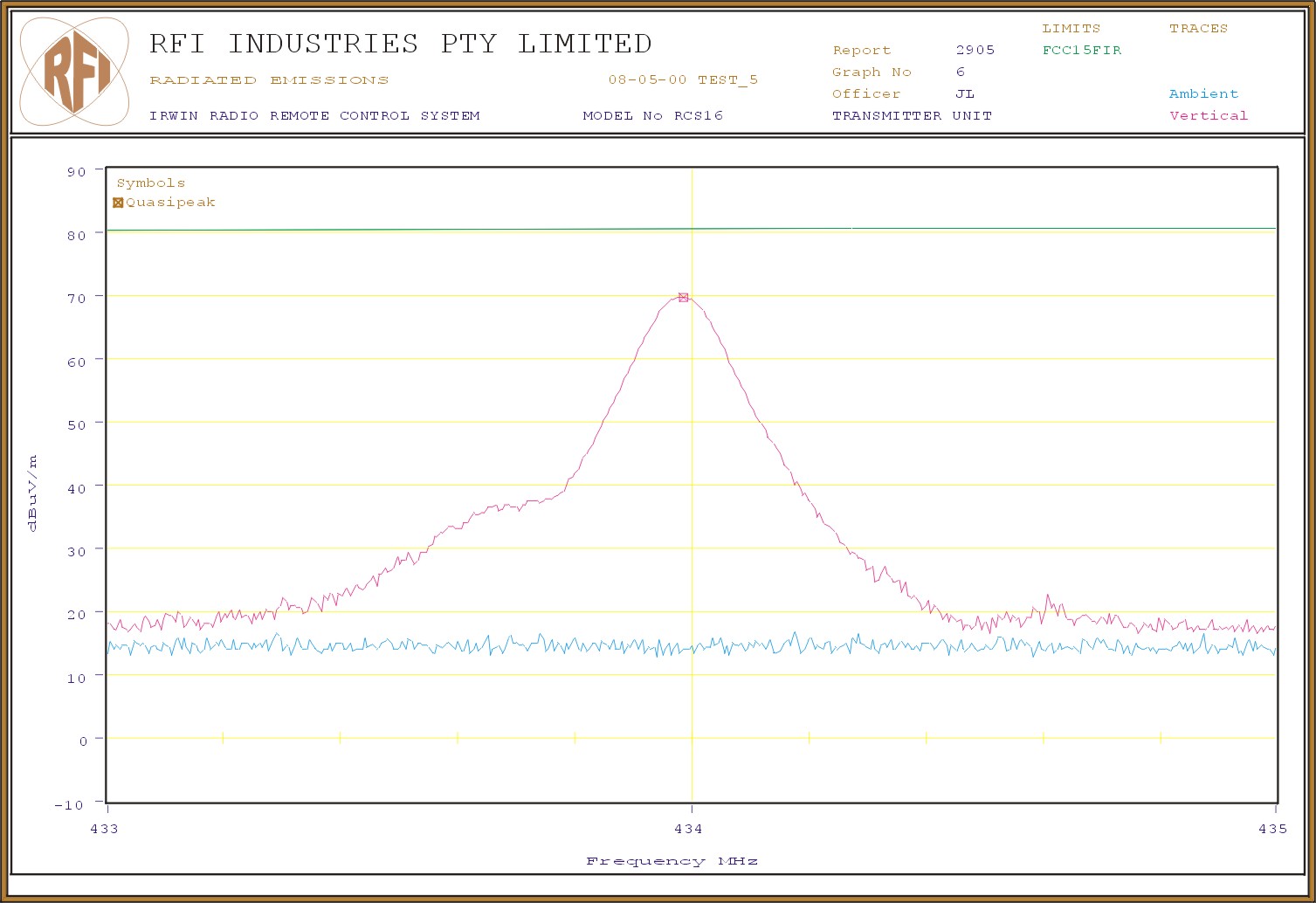Select the quasipeak marker at trace peak
This screenshot has width=1316, height=903.
point(684,298)
